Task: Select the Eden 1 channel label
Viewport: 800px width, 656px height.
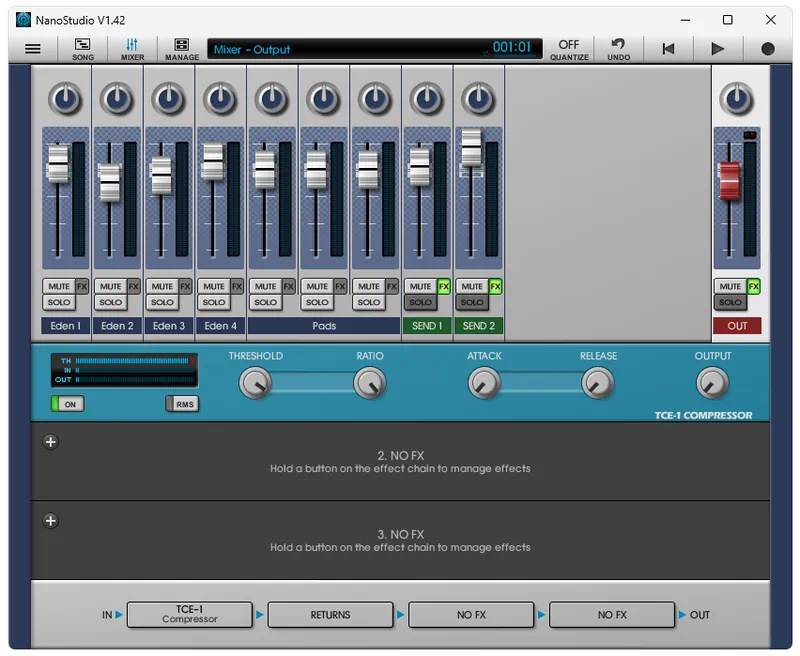Action: click(x=65, y=325)
